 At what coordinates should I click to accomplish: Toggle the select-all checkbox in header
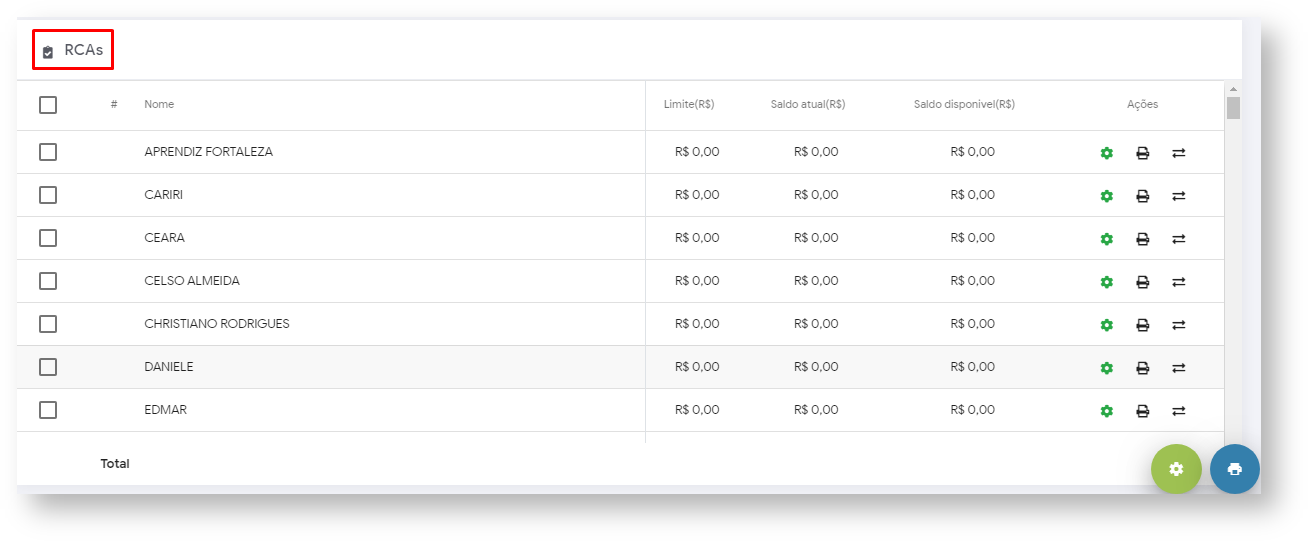(48, 105)
